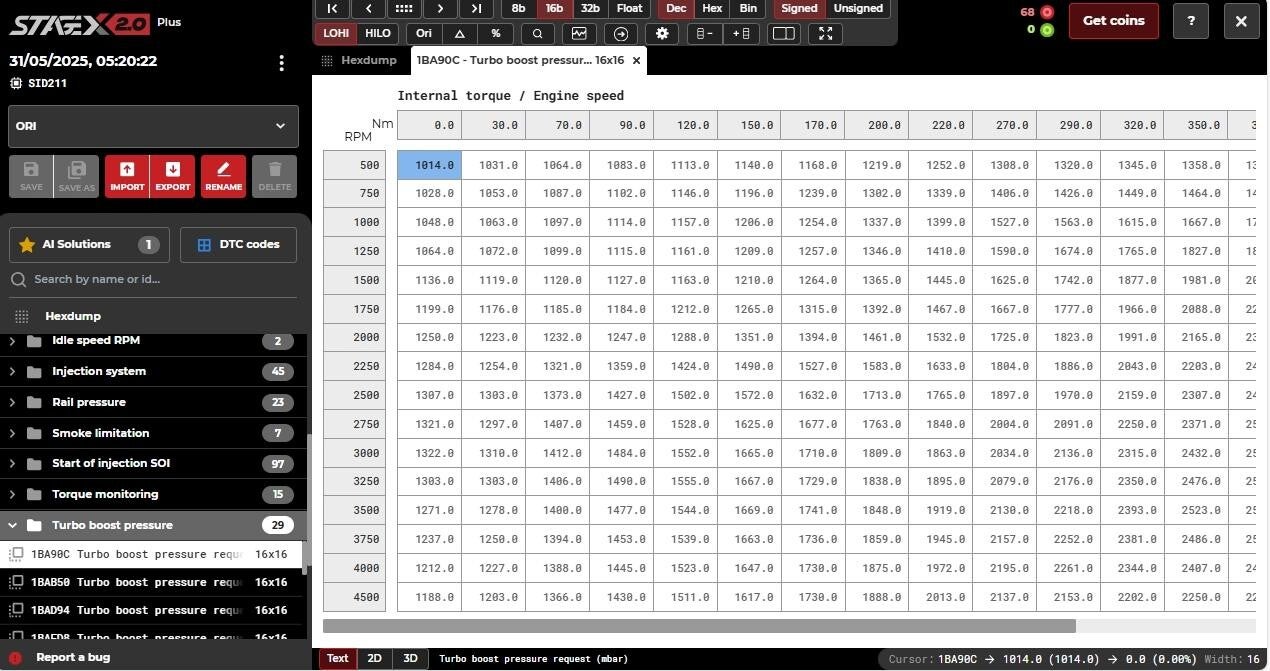Jump to first address with skip-to-start icon
The width and height of the screenshot is (1270, 671).
tap(332, 8)
